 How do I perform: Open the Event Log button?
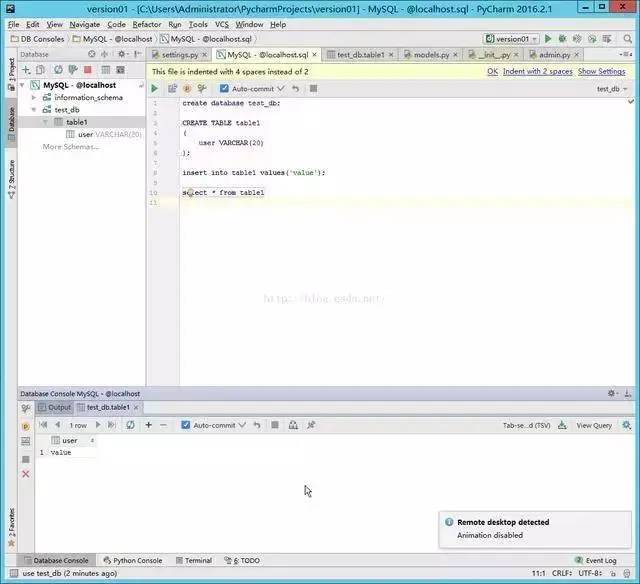tap(596, 560)
